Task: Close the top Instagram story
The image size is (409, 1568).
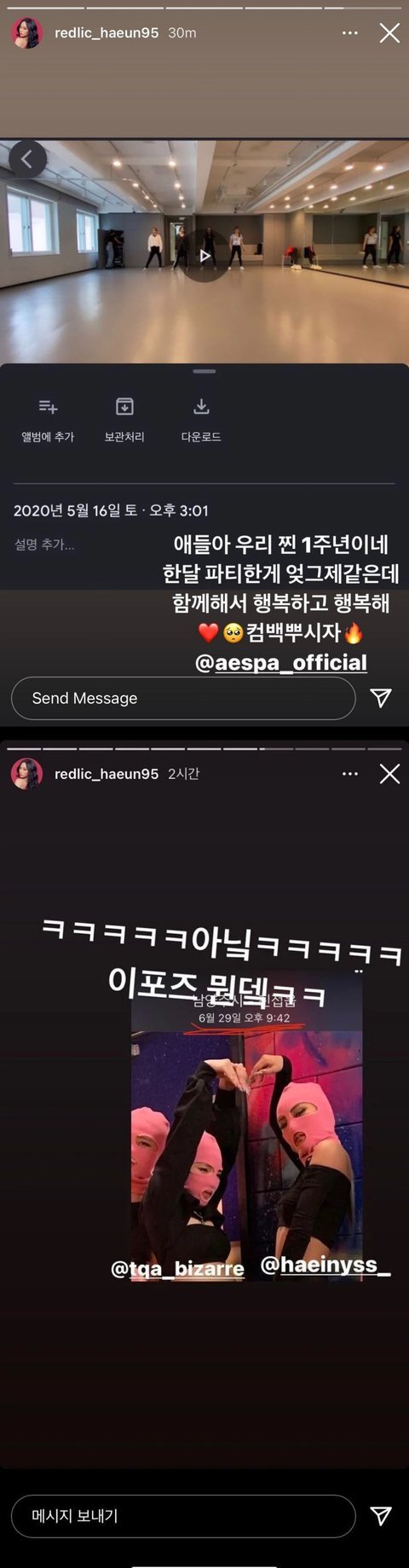Action: (x=389, y=33)
